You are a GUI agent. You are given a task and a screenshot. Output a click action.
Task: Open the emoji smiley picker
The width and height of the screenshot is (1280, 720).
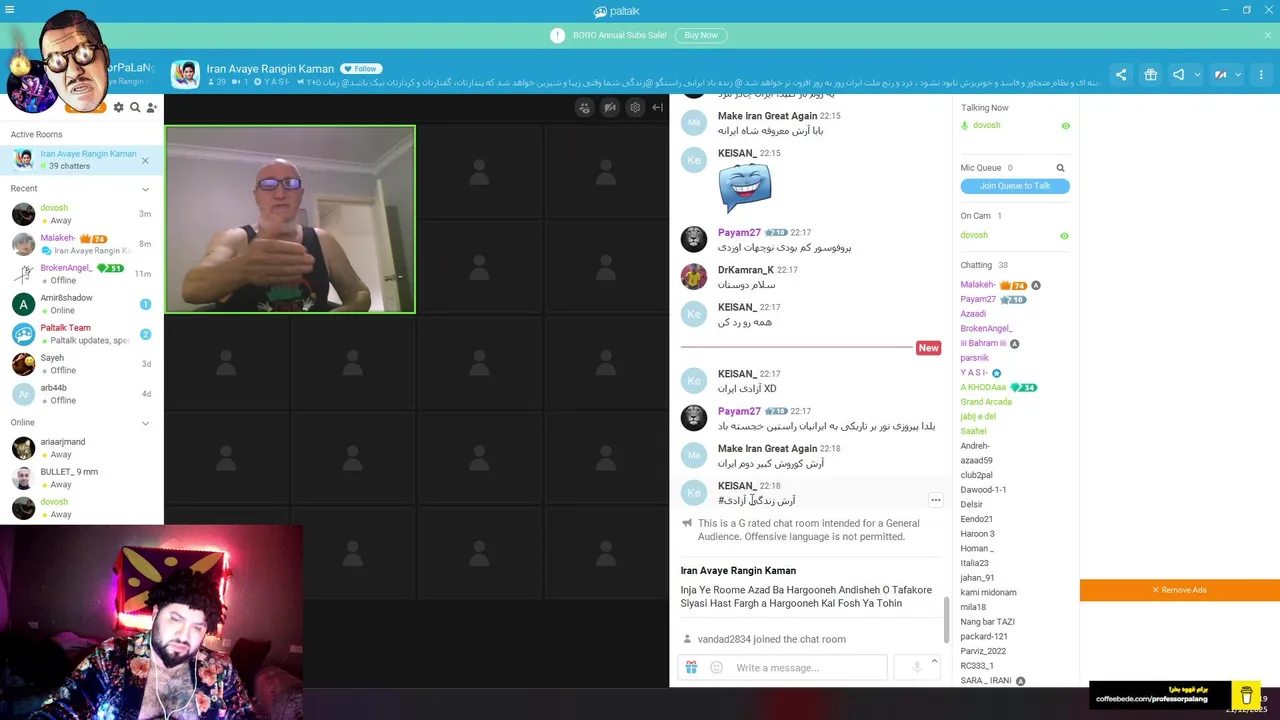(716, 667)
